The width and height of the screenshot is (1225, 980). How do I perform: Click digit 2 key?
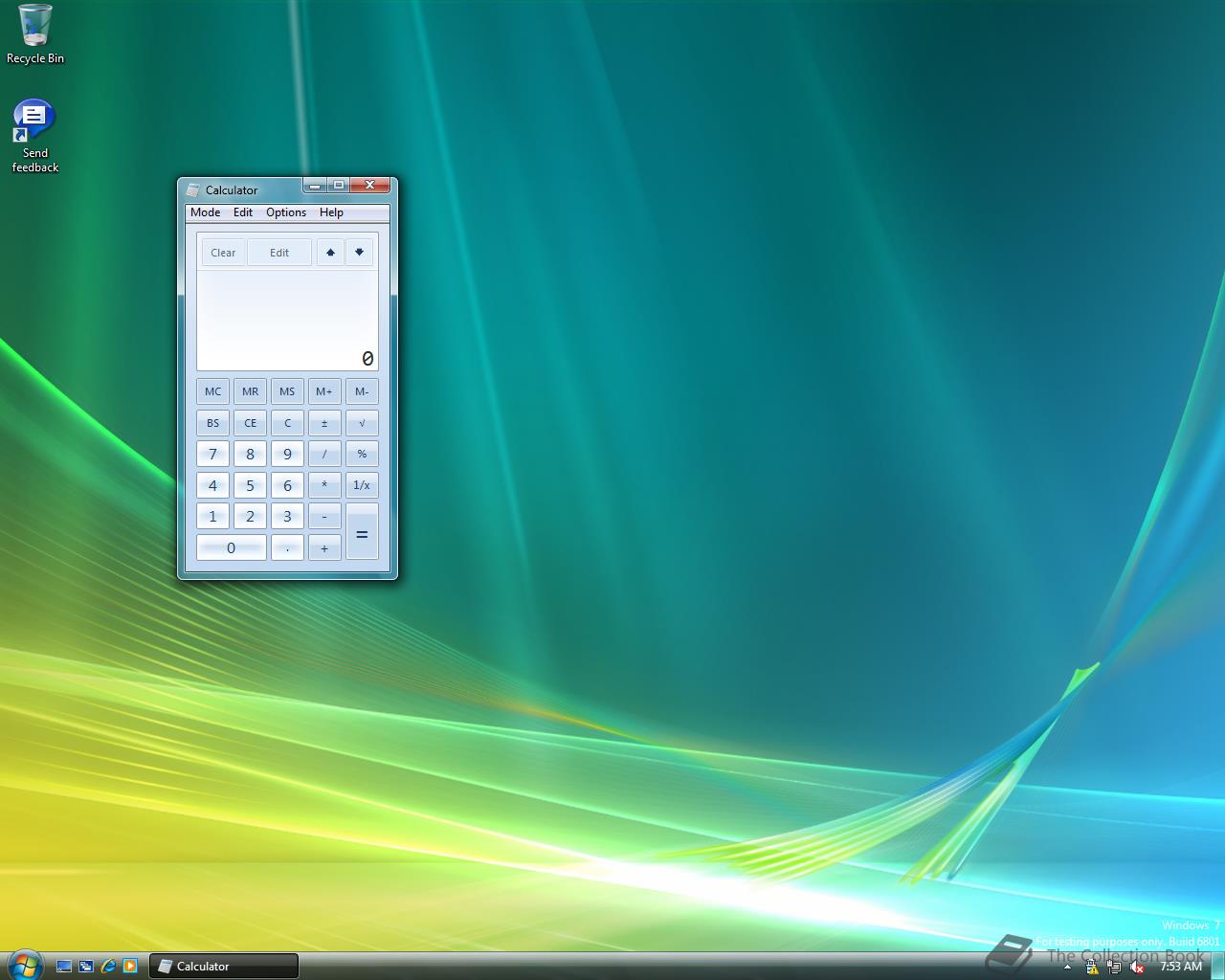point(250,517)
